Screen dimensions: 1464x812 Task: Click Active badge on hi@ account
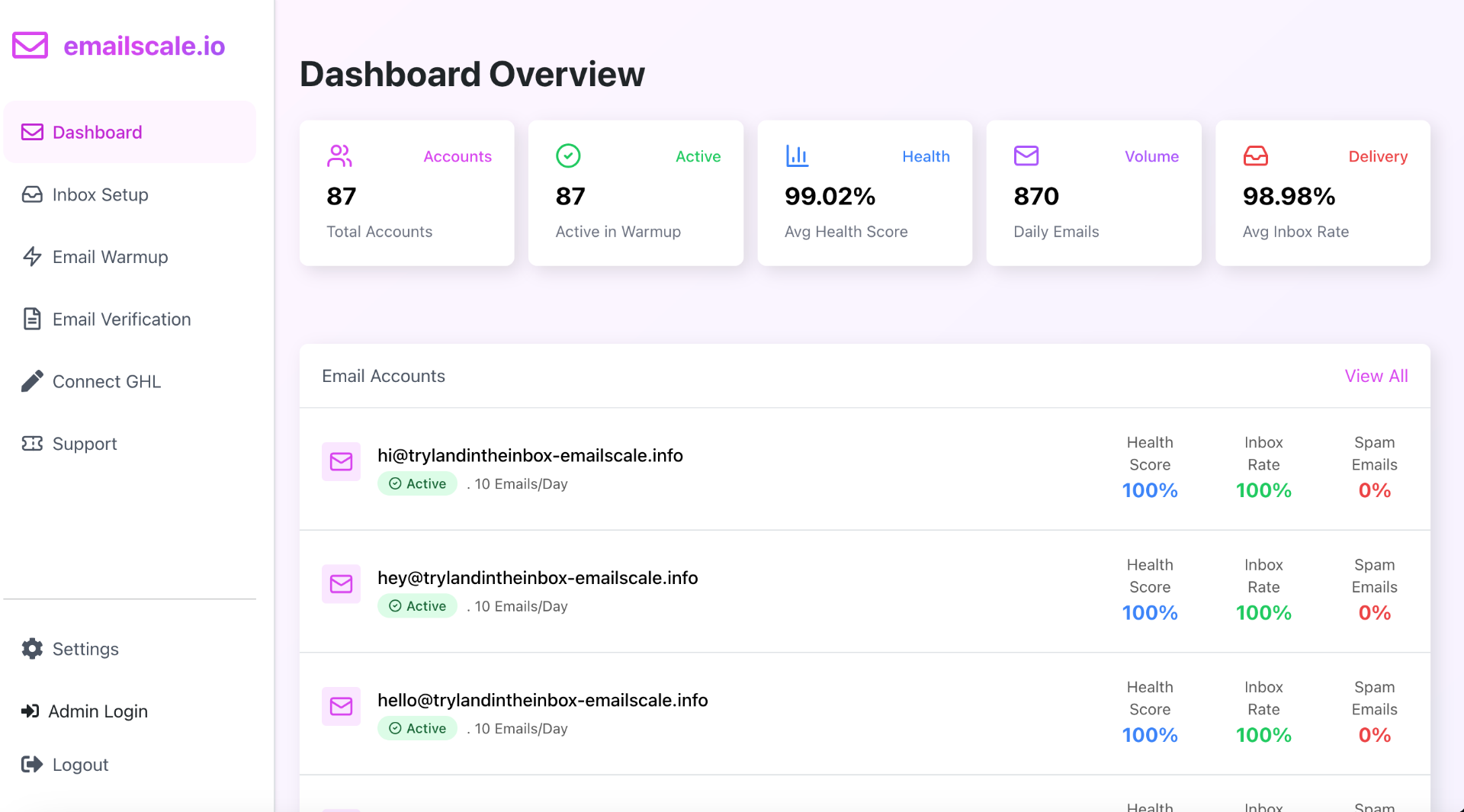point(417,483)
